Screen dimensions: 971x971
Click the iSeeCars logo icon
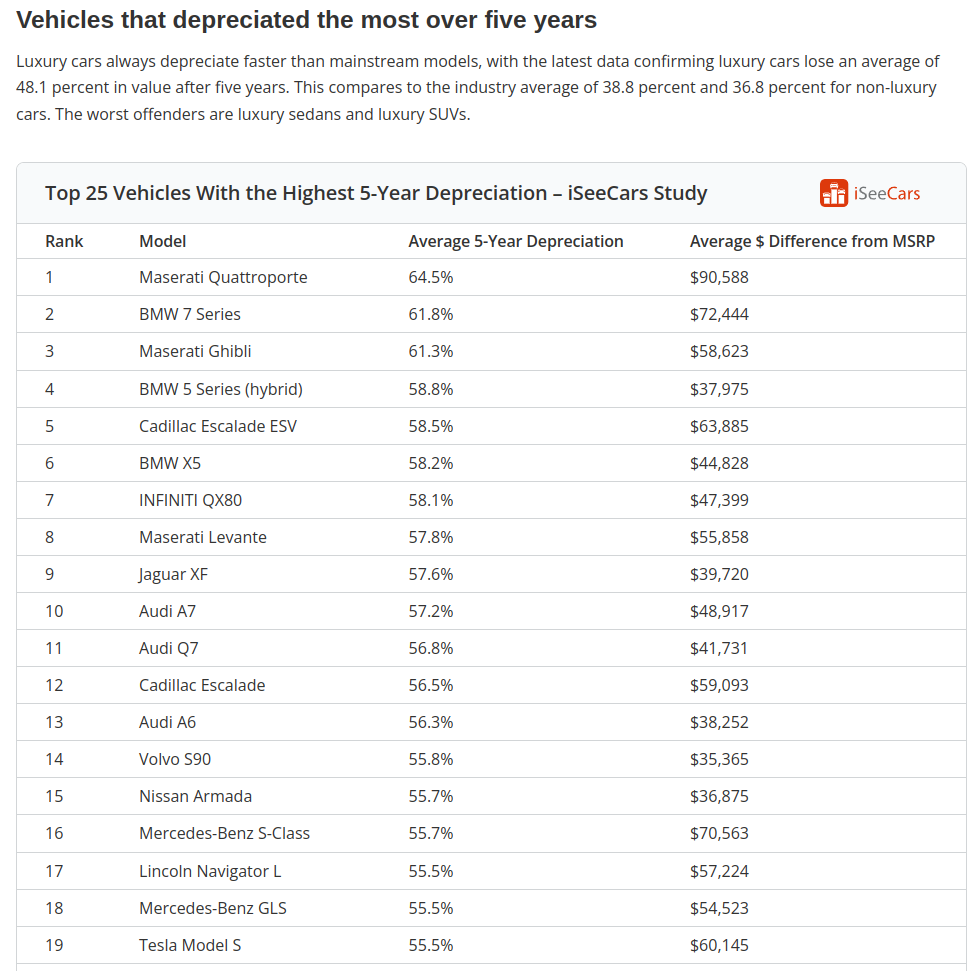tap(833, 193)
